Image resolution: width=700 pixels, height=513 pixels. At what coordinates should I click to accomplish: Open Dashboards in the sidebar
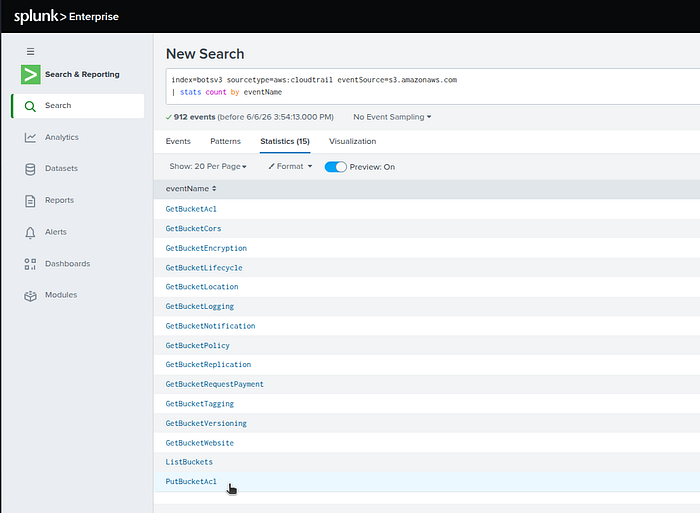[67, 264]
